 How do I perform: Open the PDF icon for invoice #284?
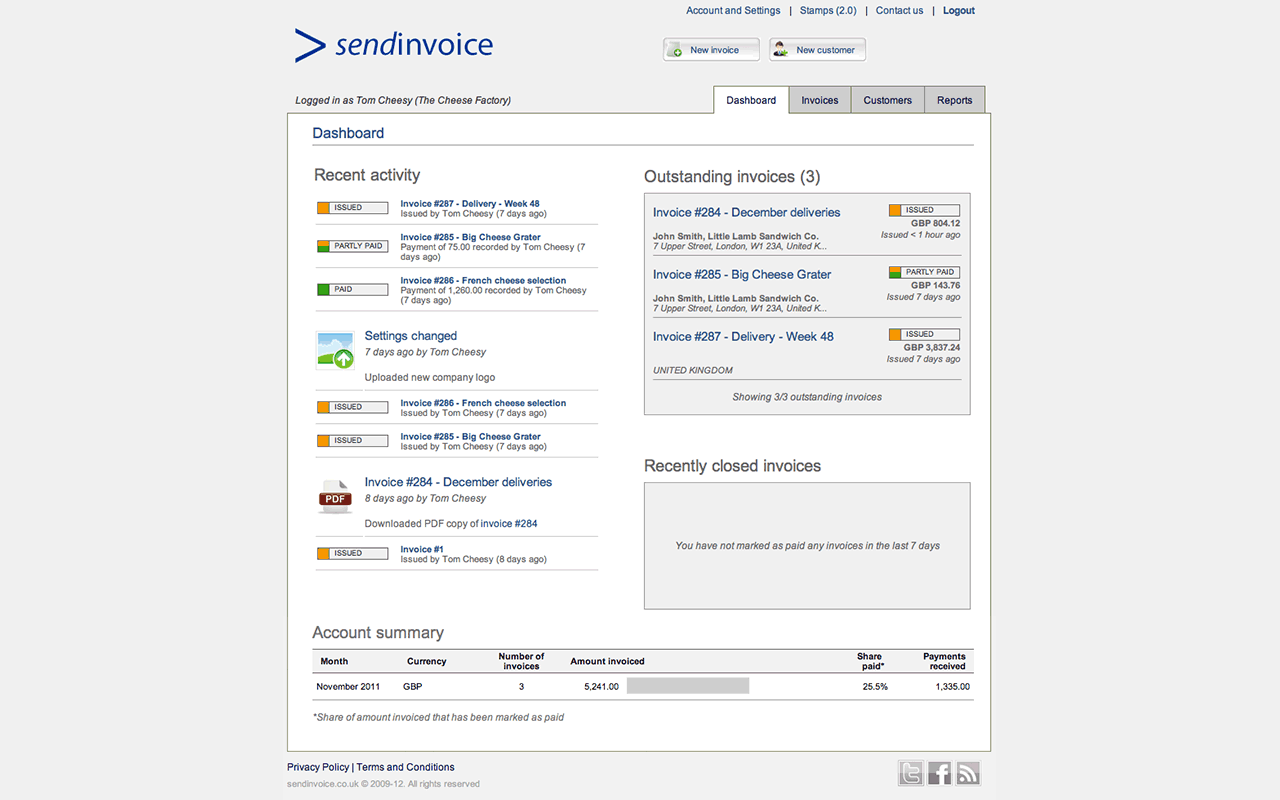click(x=335, y=497)
